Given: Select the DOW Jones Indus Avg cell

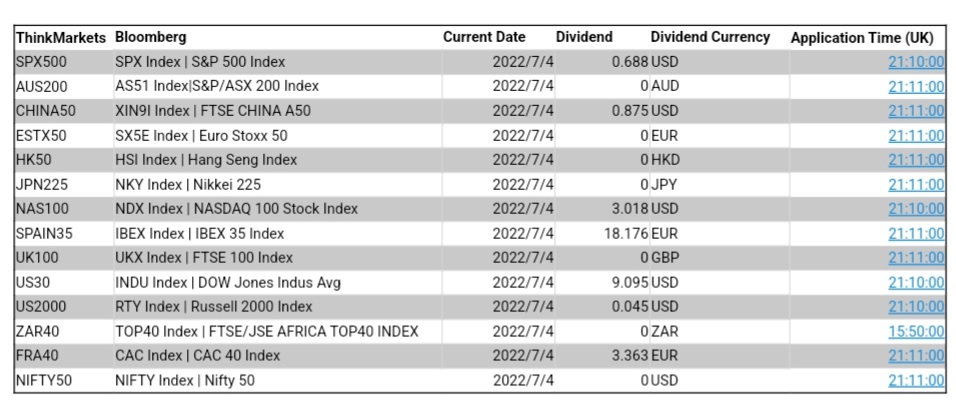Looking at the screenshot, I should pos(227,282).
